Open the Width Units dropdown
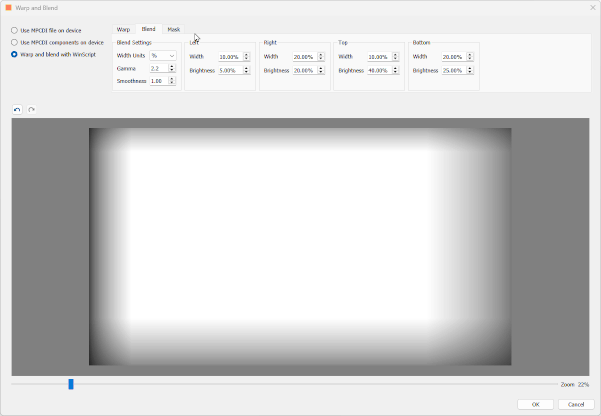 (163, 56)
